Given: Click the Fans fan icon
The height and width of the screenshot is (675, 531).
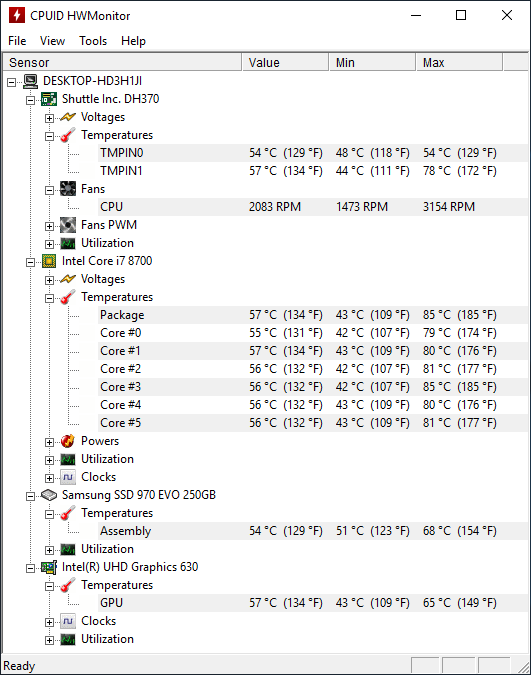Looking at the screenshot, I should pyautogui.click(x=68, y=189).
